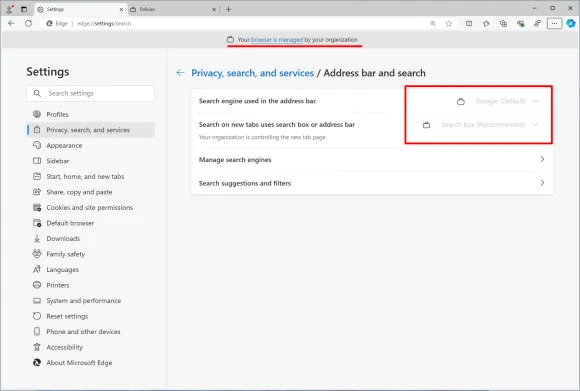Screen dimensions: 580x391
Task: Open Start, home, and new tabs
Action: tap(90, 176)
